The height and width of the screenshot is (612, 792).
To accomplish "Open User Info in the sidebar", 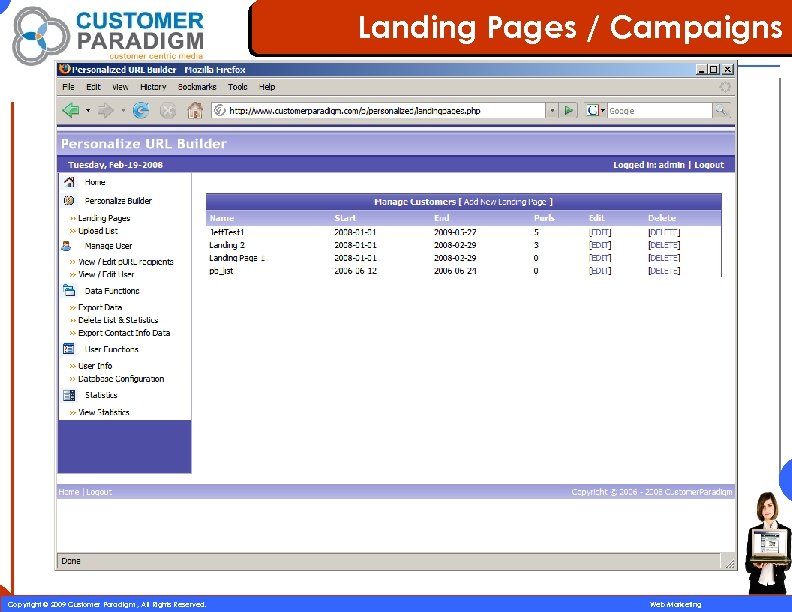I will pos(95,366).
